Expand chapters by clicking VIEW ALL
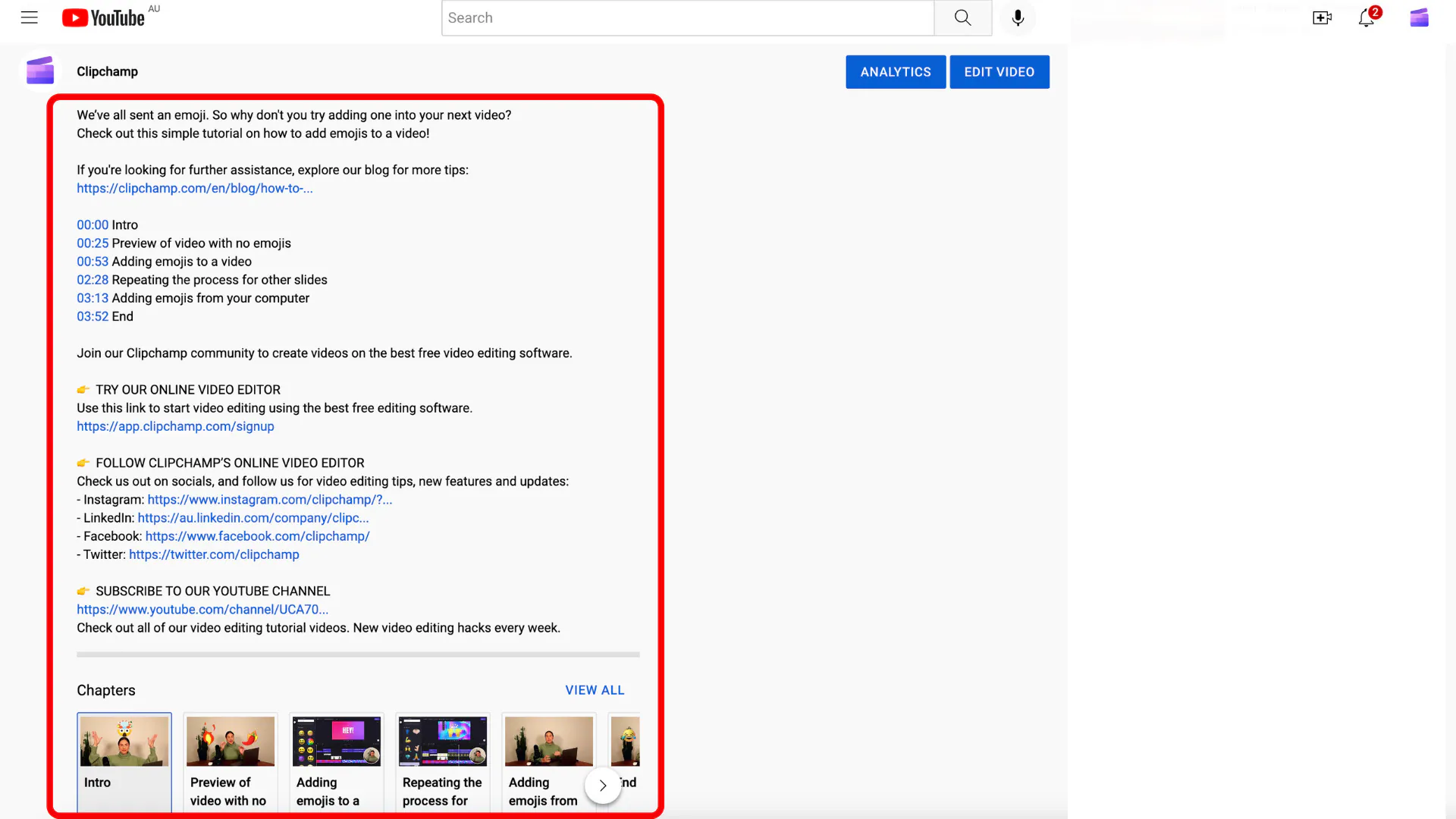The height and width of the screenshot is (819, 1456). [x=595, y=690]
